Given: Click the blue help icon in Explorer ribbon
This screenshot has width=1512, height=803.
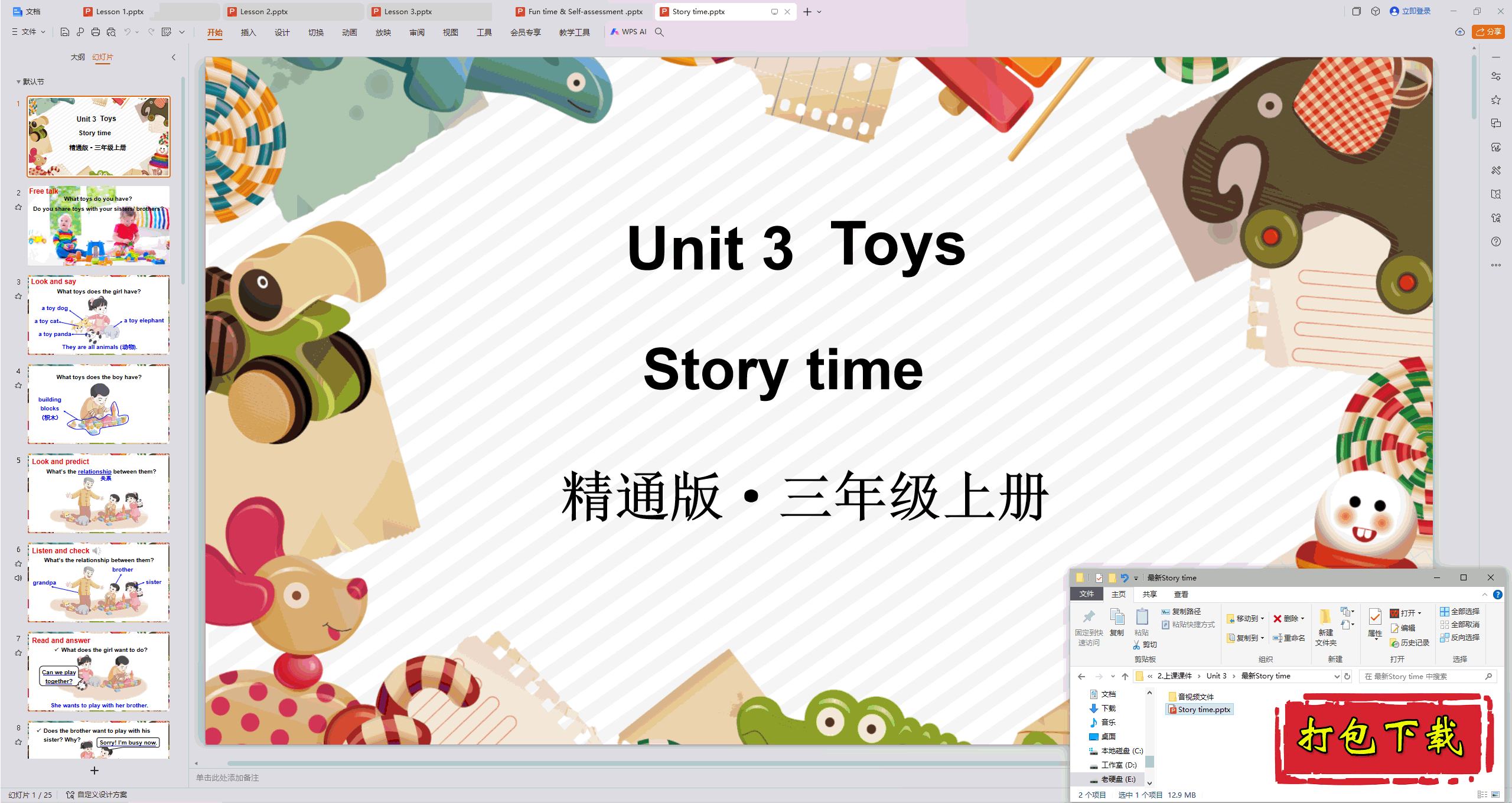Looking at the screenshot, I should tap(1498, 595).
